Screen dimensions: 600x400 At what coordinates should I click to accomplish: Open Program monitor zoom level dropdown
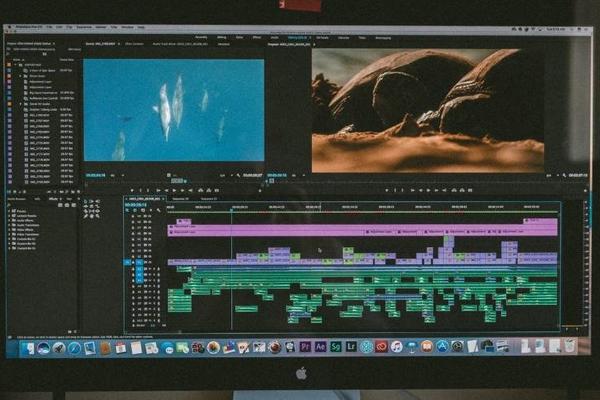297,175
